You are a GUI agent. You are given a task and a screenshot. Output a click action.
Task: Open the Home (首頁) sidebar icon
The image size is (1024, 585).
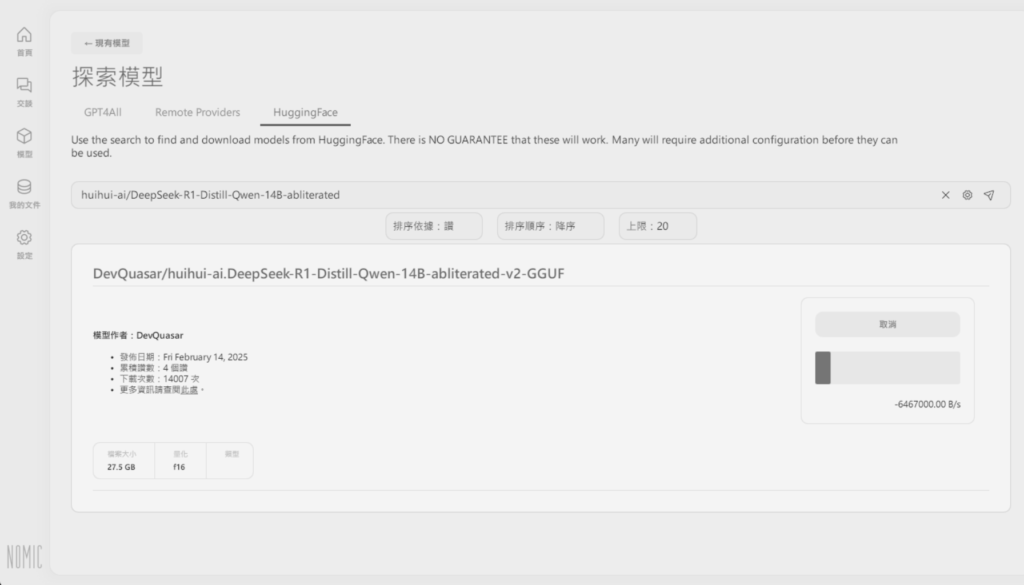click(24, 41)
